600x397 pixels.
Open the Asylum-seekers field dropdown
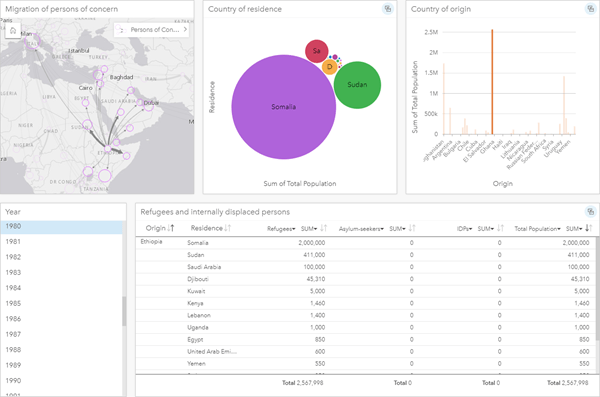(x=361, y=229)
